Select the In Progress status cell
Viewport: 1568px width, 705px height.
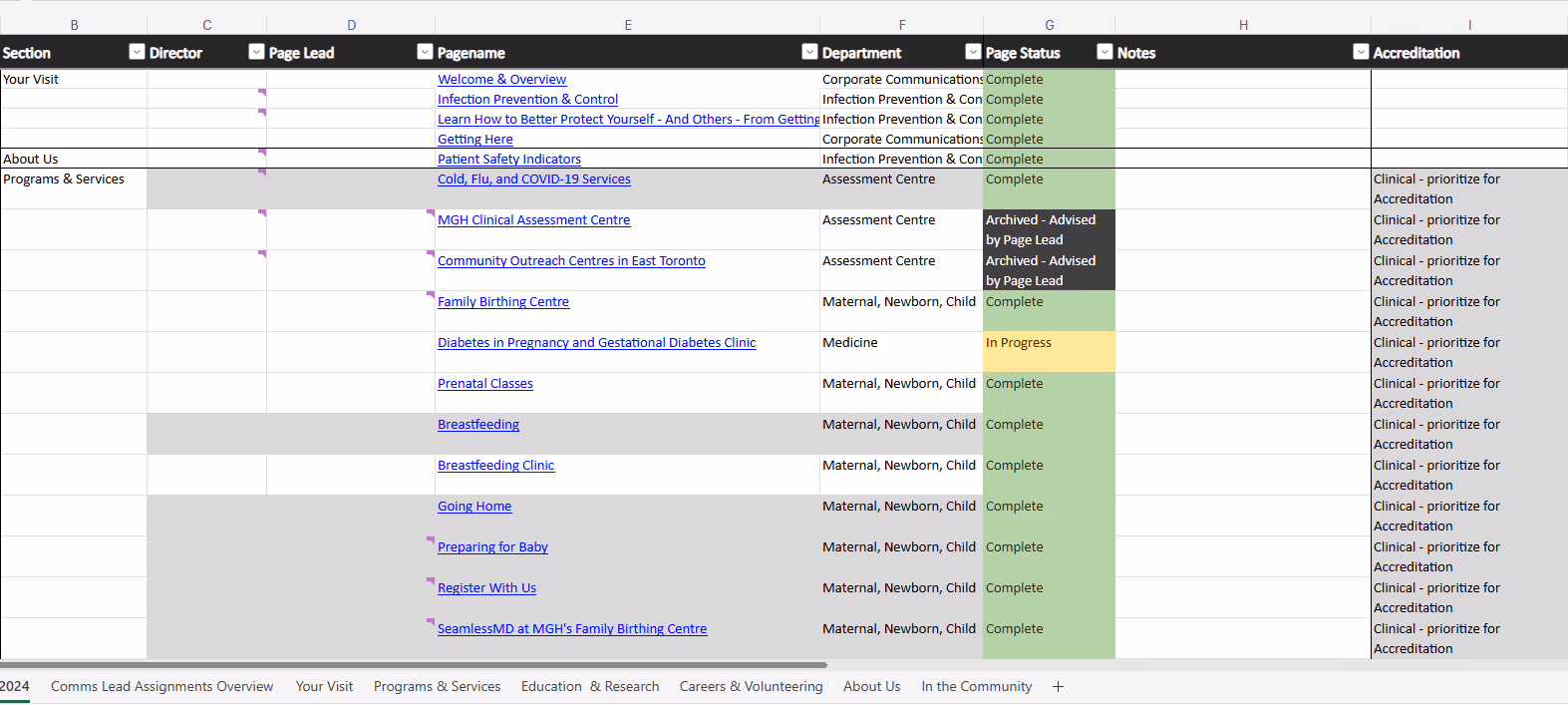[1049, 352]
